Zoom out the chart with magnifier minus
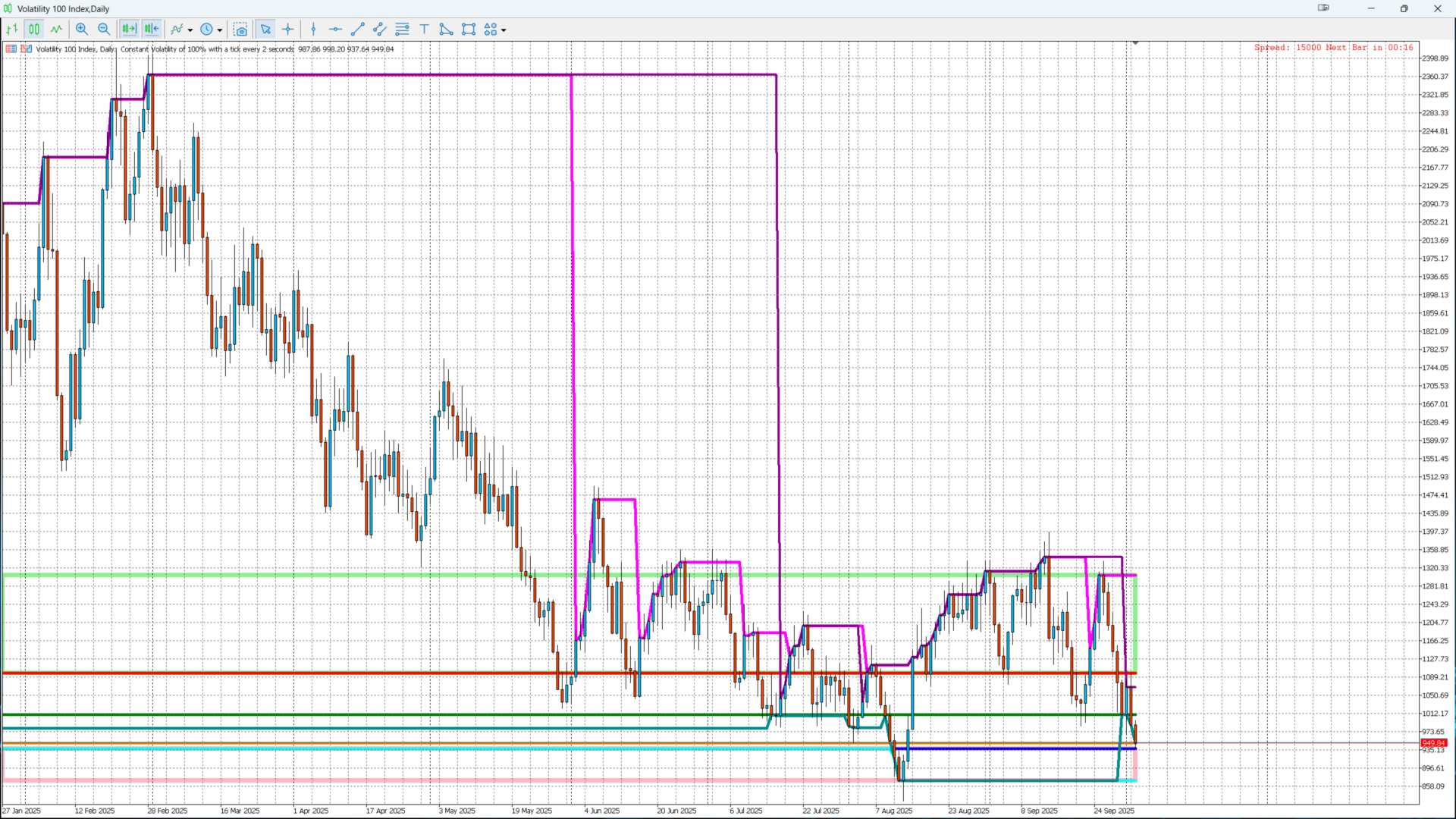 tap(104, 30)
